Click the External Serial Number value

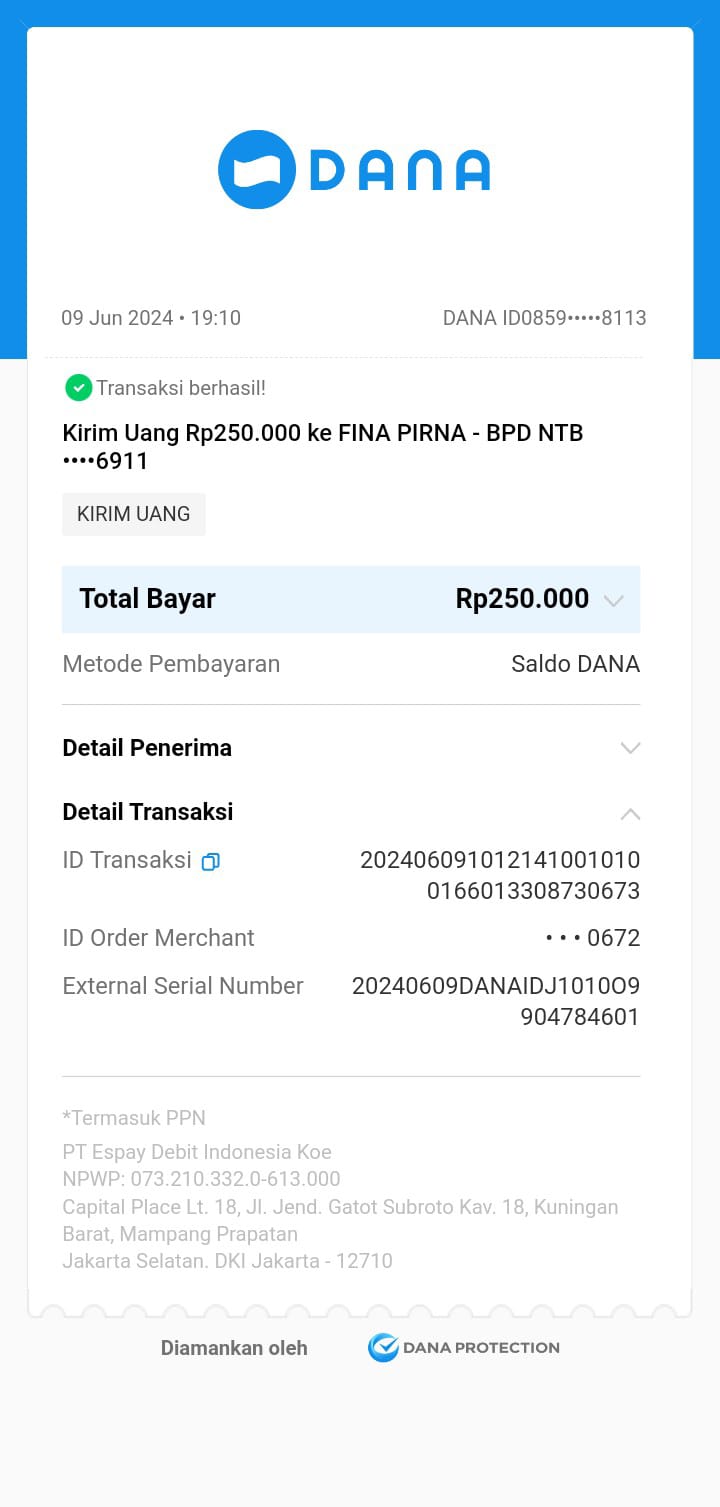tap(496, 1001)
